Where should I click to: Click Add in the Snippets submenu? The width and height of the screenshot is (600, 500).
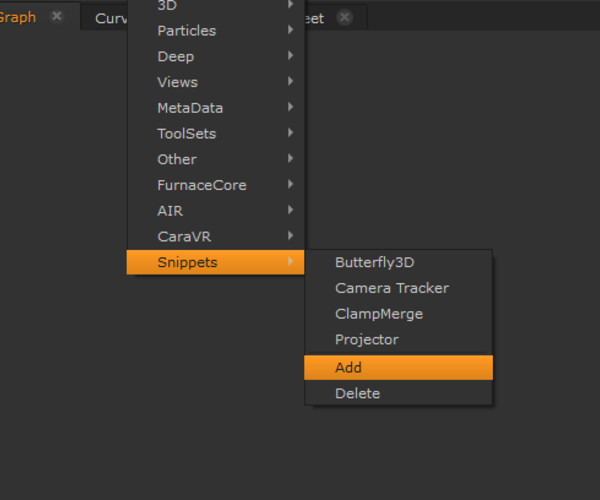pos(348,368)
